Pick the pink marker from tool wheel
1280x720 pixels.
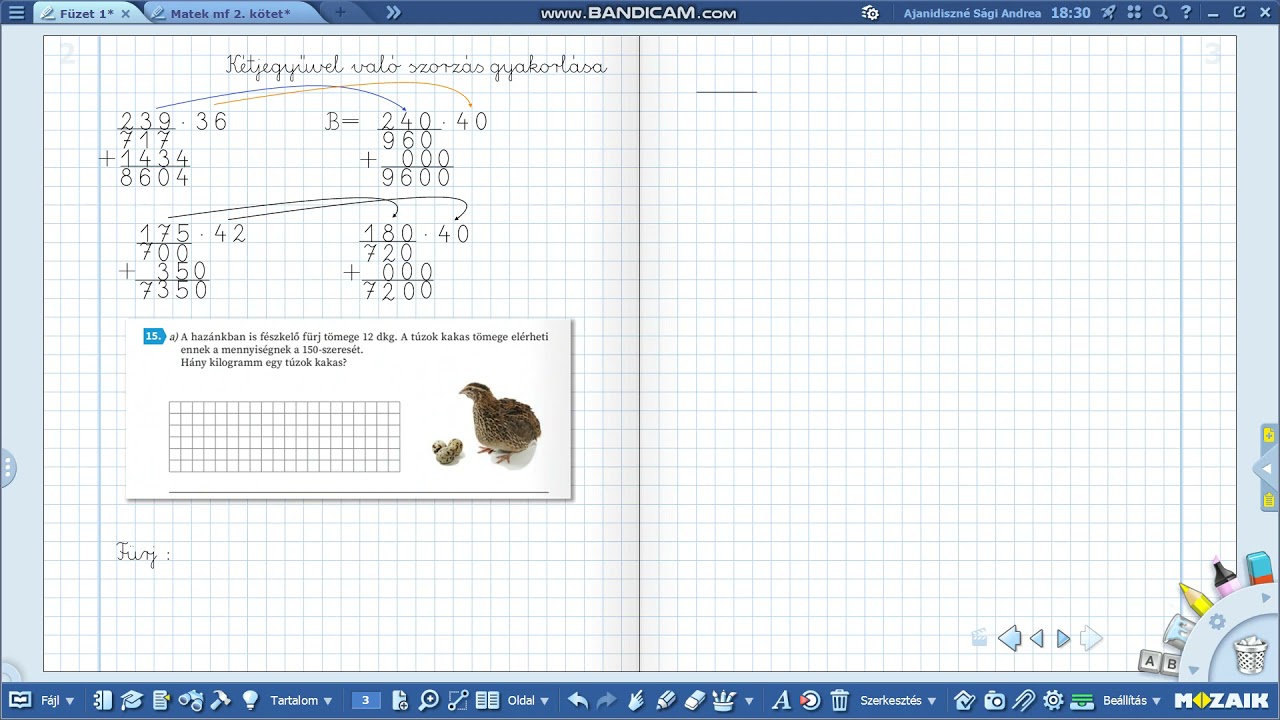pyautogui.click(x=1224, y=575)
